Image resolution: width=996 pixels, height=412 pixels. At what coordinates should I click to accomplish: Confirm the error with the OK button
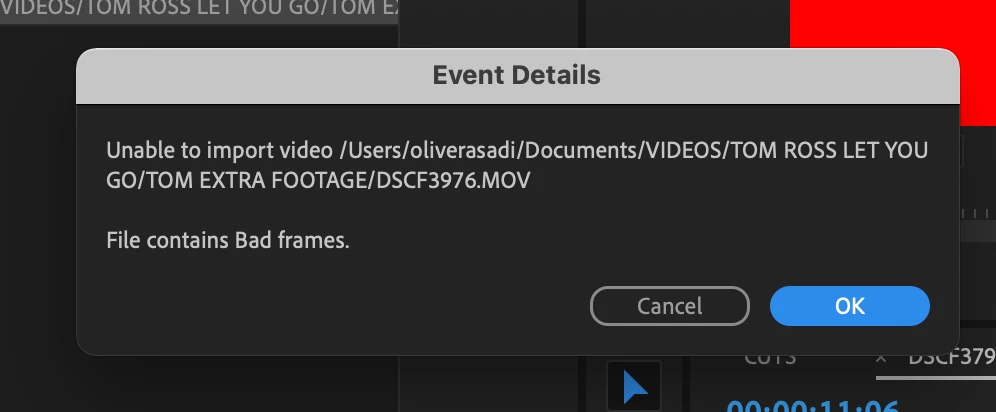tap(849, 306)
